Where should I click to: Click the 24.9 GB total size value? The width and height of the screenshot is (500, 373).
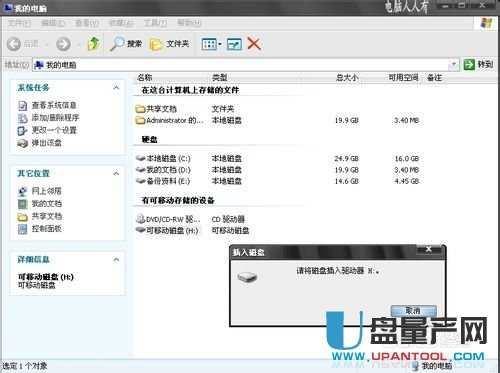(347, 159)
